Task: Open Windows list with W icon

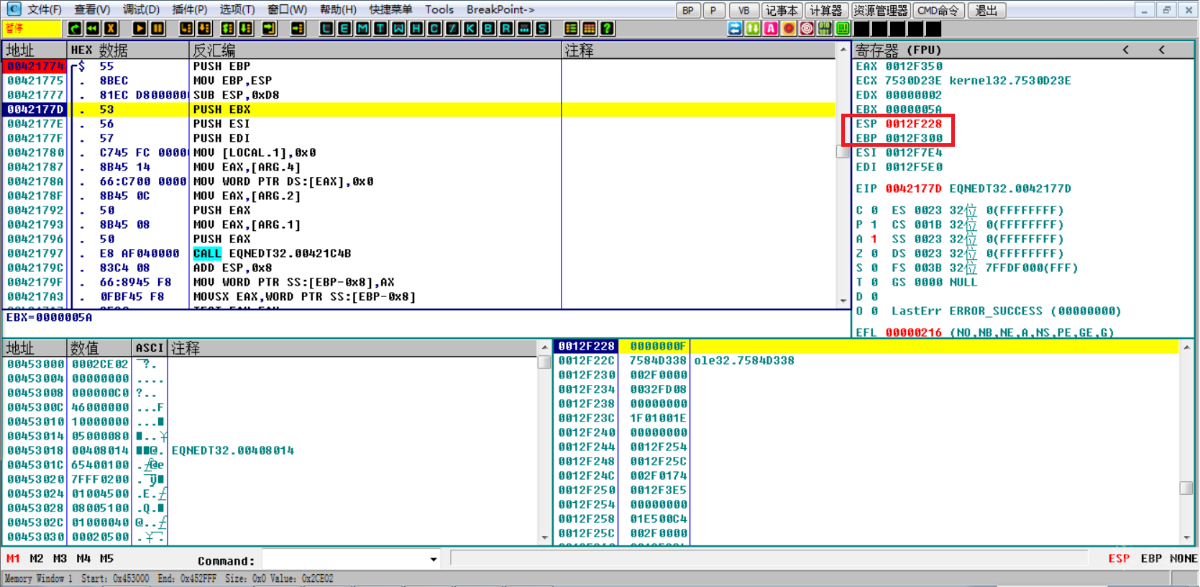Action: 398,28
